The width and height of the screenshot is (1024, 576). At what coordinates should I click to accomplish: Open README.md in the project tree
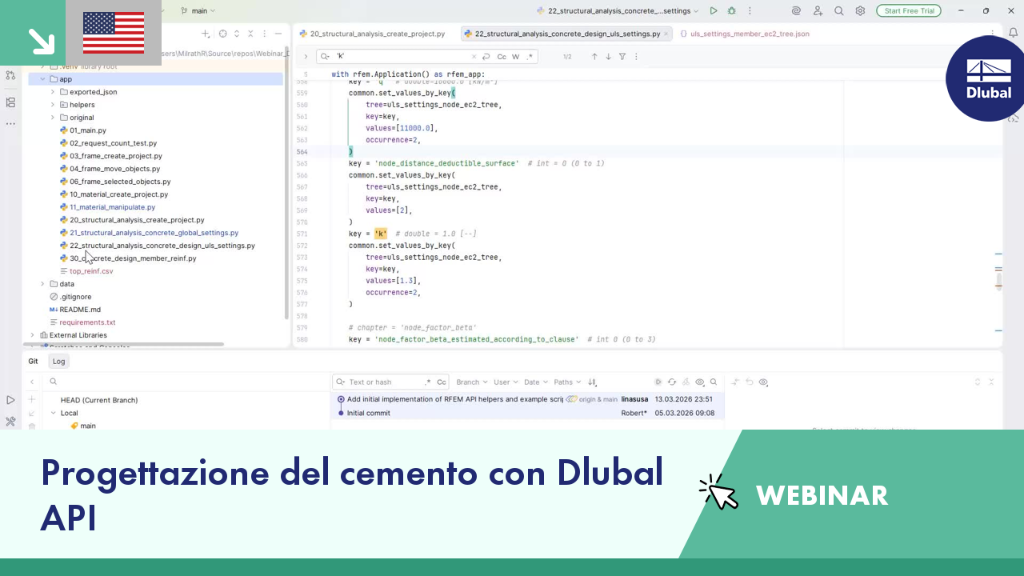[80, 310]
